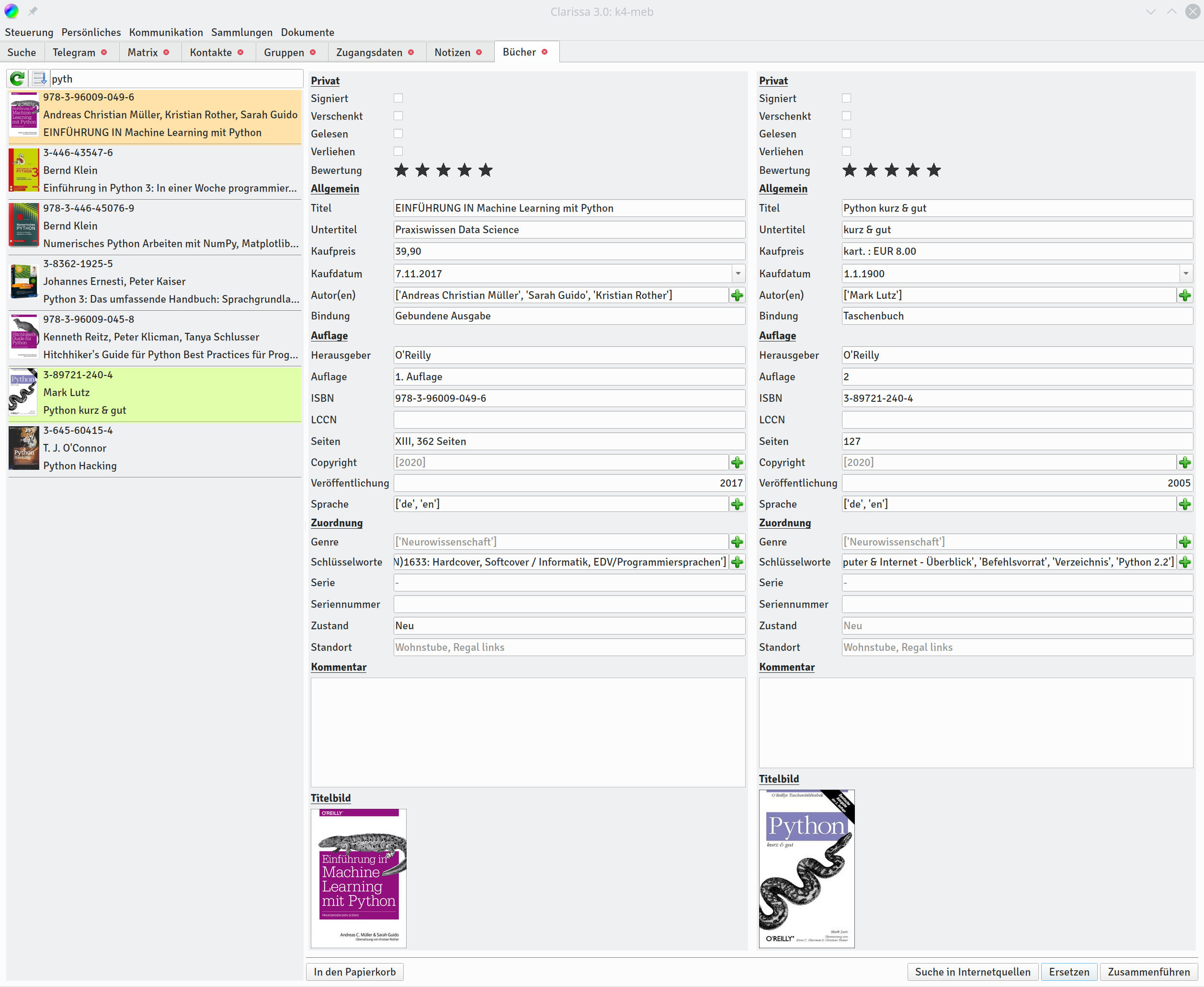Open the Kommunikation menu

(x=166, y=33)
